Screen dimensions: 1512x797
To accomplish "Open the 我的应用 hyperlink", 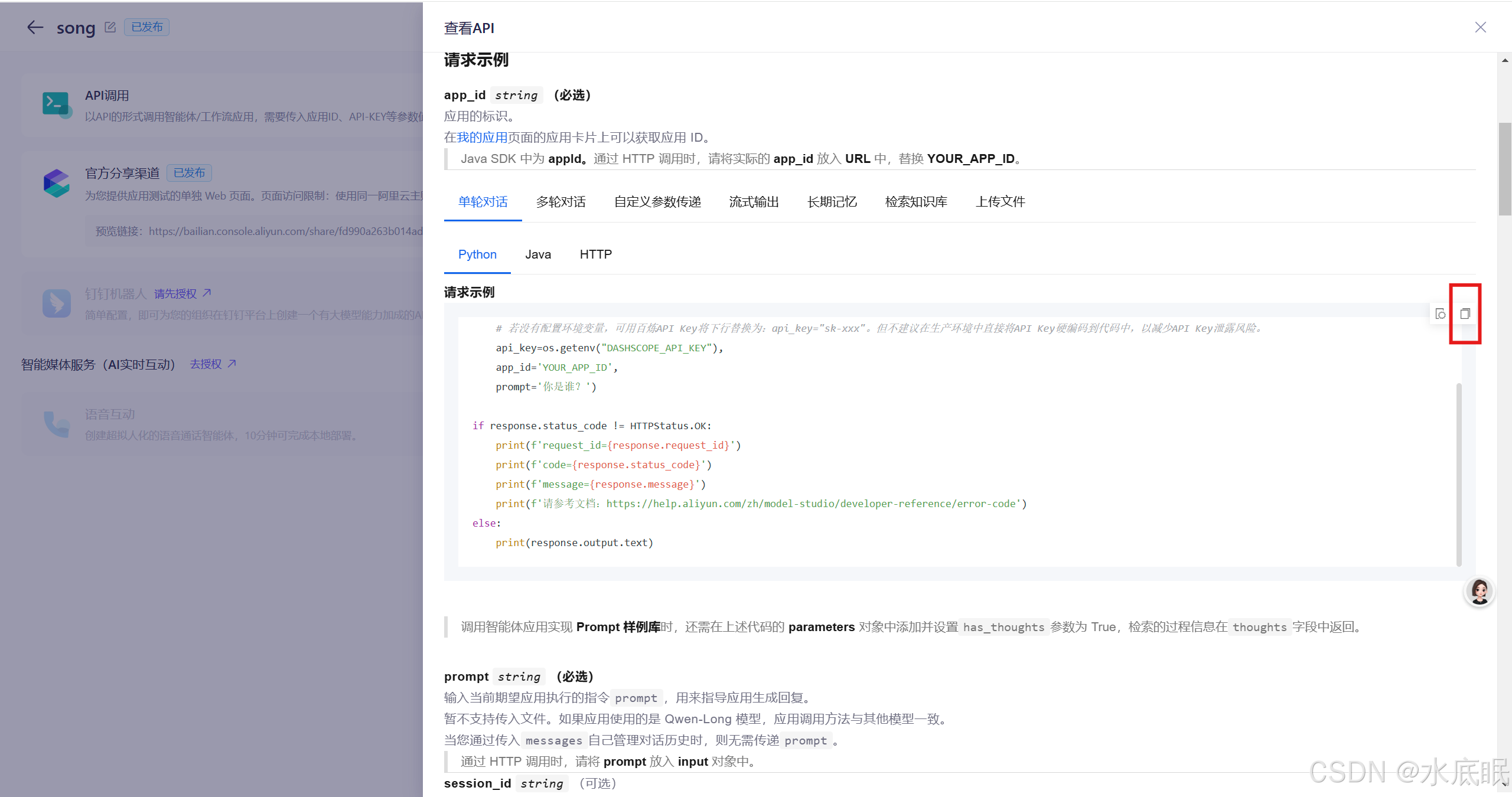I will click(482, 138).
